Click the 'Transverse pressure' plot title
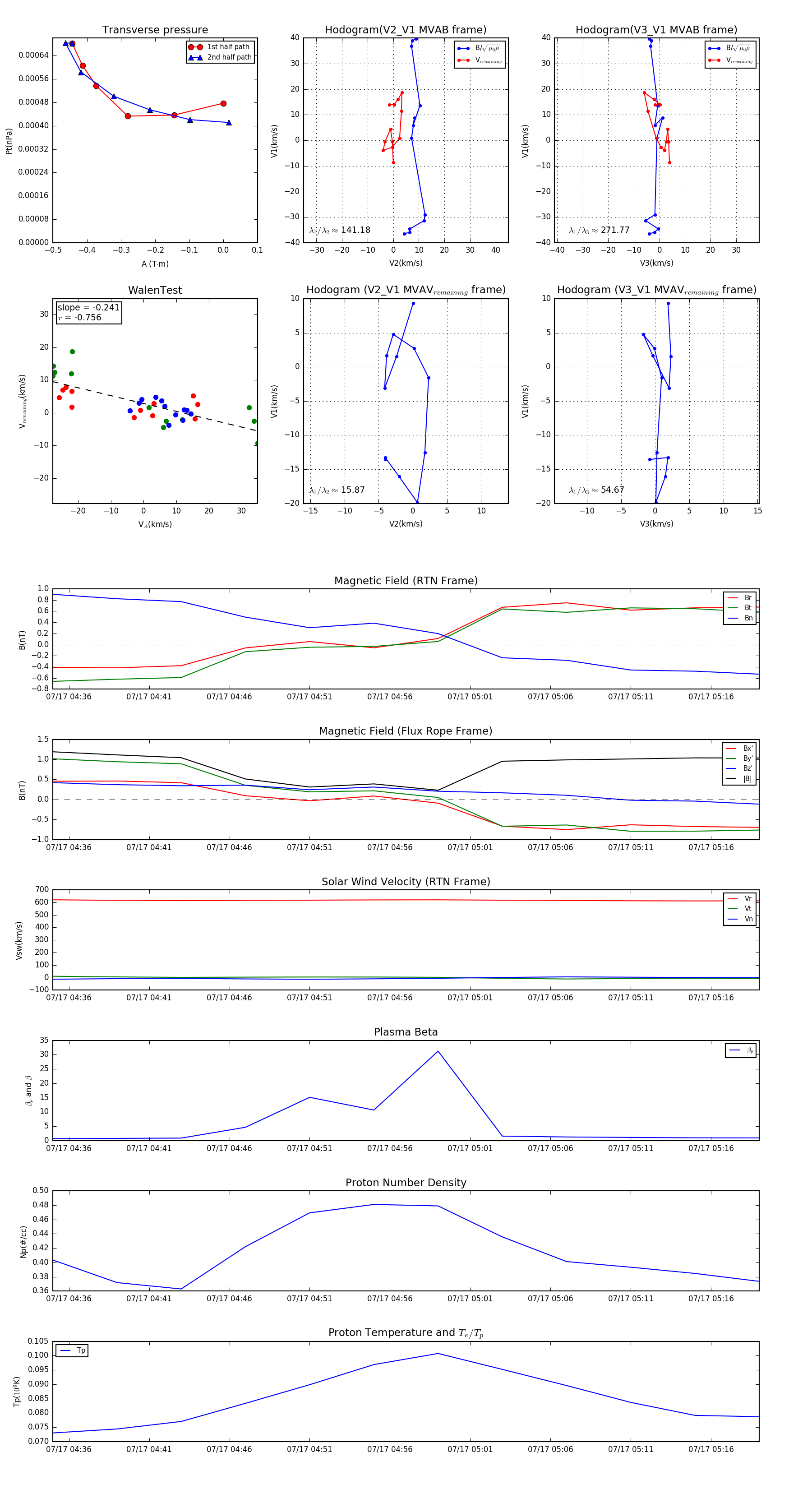Image resolution: width=812 pixels, height=1489 pixels. (155, 30)
